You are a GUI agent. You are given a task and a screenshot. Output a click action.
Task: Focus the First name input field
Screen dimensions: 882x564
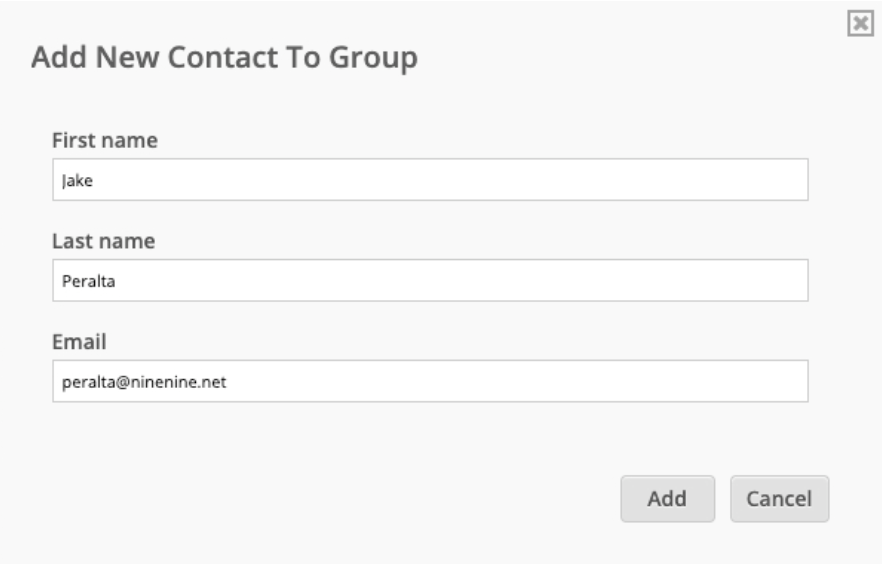[x=430, y=179]
